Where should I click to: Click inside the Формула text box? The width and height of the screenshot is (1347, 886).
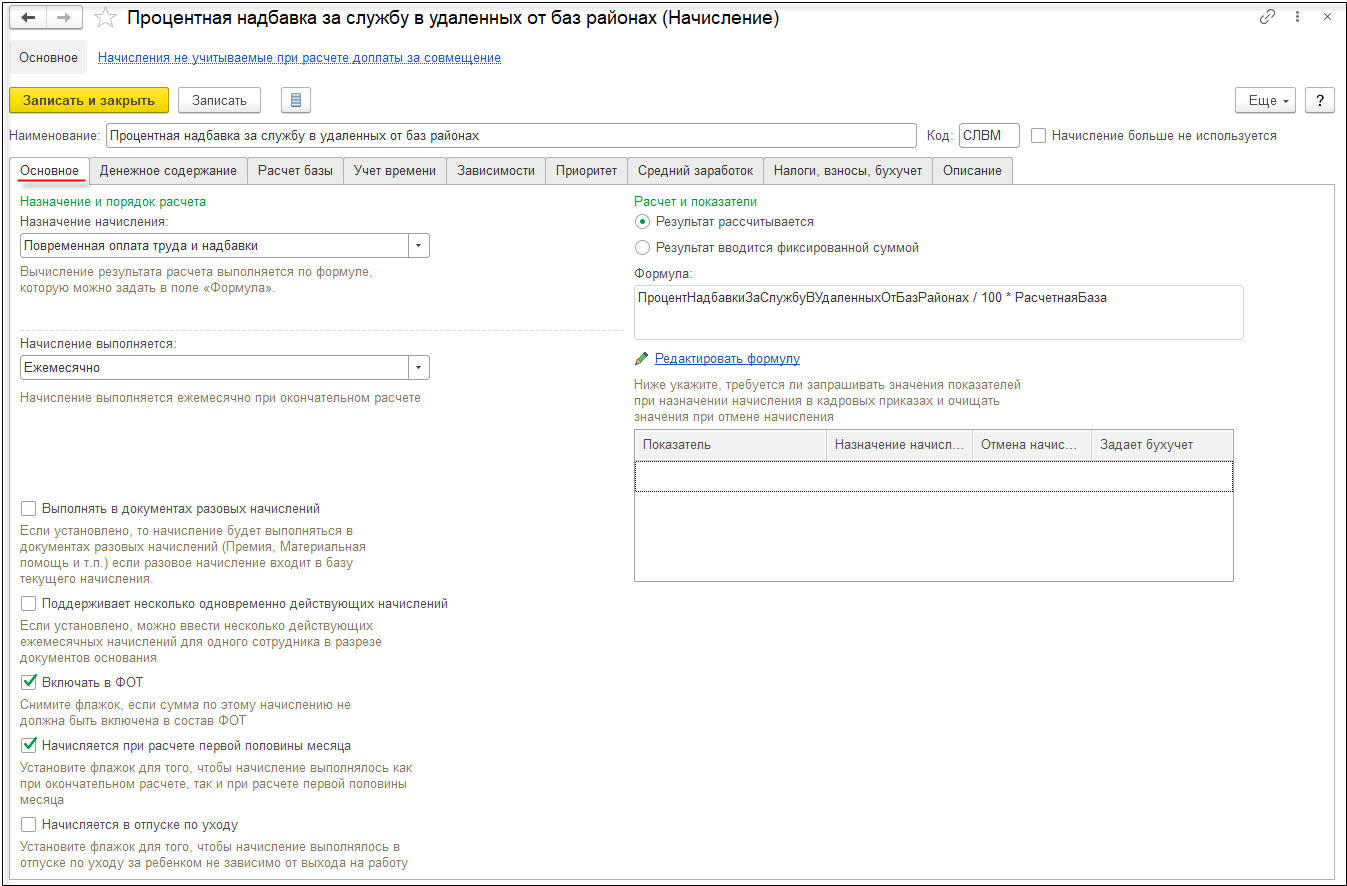click(x=938, y=312)
